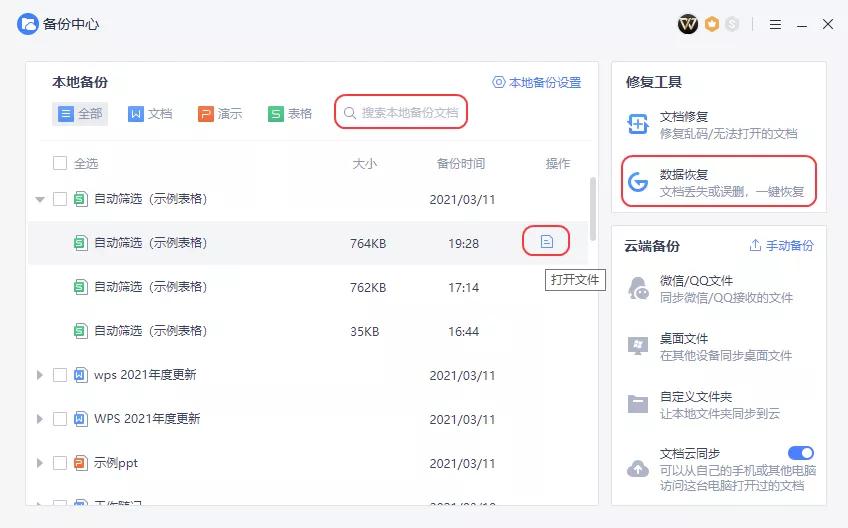Viewport: 848px width, 528px height.
Task: Open 自定义文件夹 cloud backup entry
Action: [719, 405]
